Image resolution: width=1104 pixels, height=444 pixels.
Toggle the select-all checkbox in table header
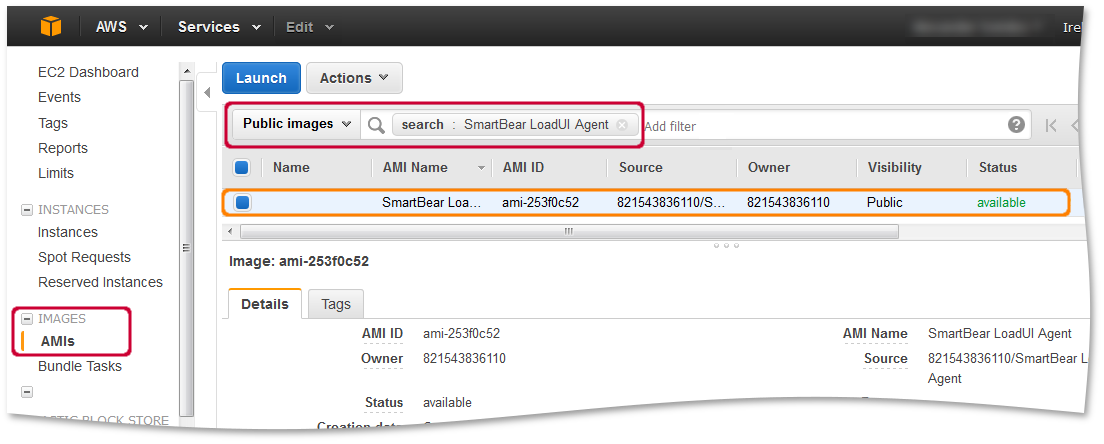pos(242,167)
